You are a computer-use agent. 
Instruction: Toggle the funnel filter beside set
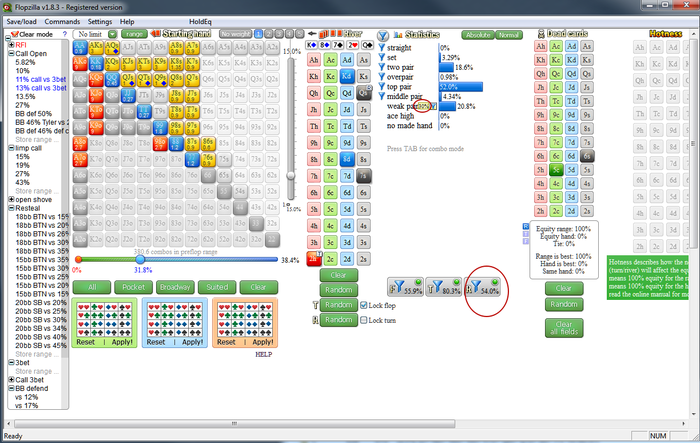click(382, 57)
